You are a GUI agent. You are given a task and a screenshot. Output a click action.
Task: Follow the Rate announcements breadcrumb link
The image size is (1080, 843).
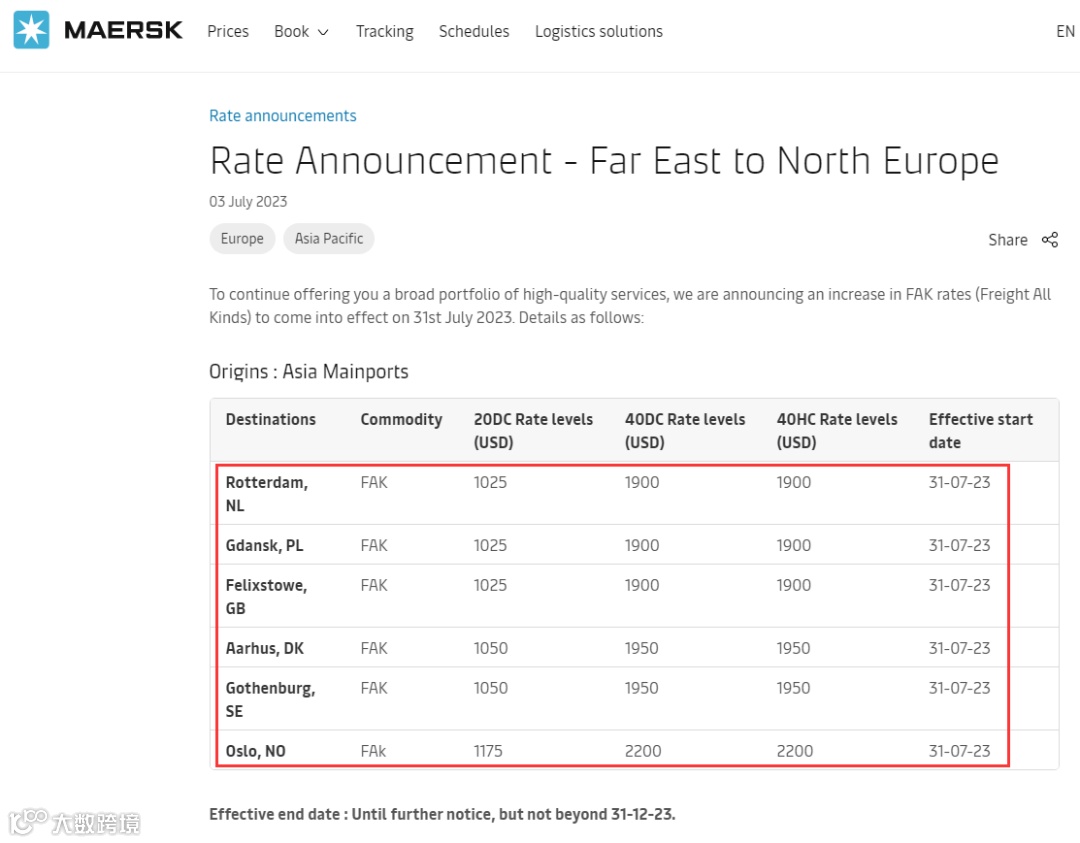tap(282, 116)
